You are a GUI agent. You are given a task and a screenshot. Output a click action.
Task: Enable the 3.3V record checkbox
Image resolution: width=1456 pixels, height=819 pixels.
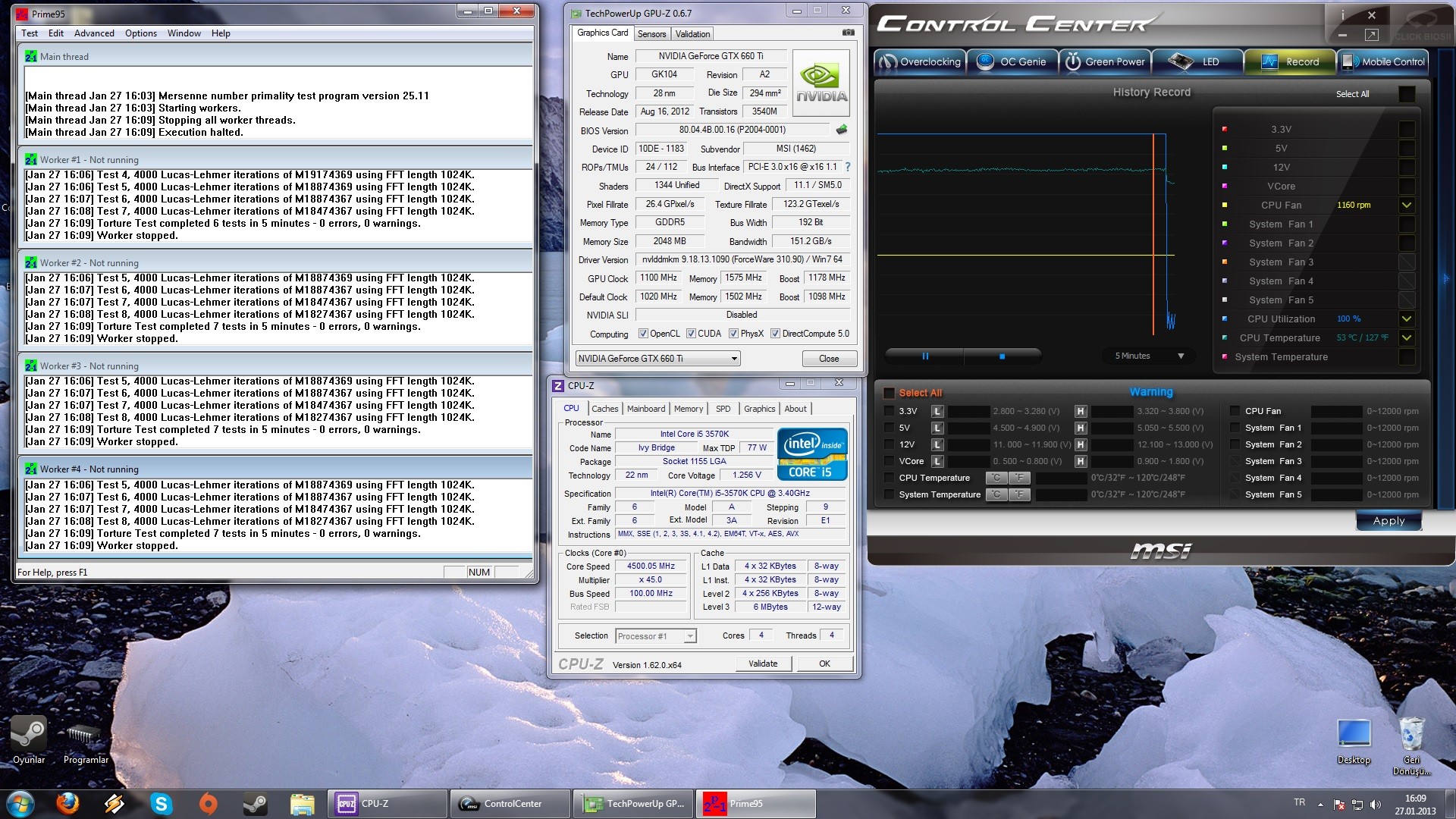(1407, 129)
